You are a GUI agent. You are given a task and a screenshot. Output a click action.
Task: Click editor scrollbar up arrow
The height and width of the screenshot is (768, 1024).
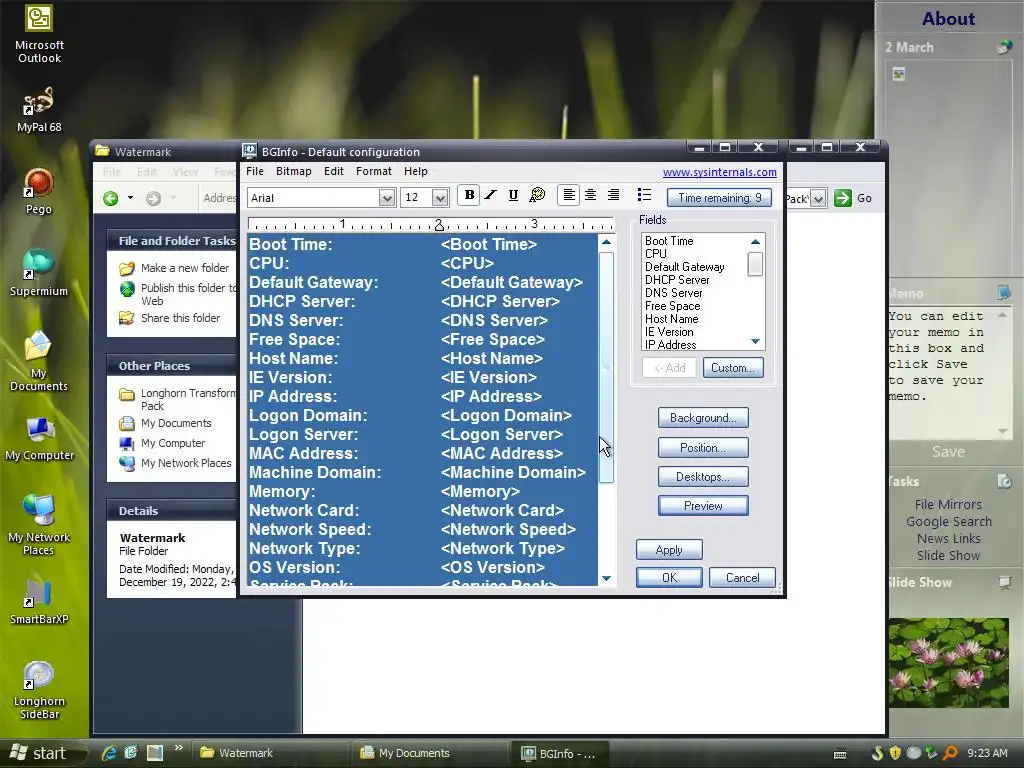tap(606, 242)
